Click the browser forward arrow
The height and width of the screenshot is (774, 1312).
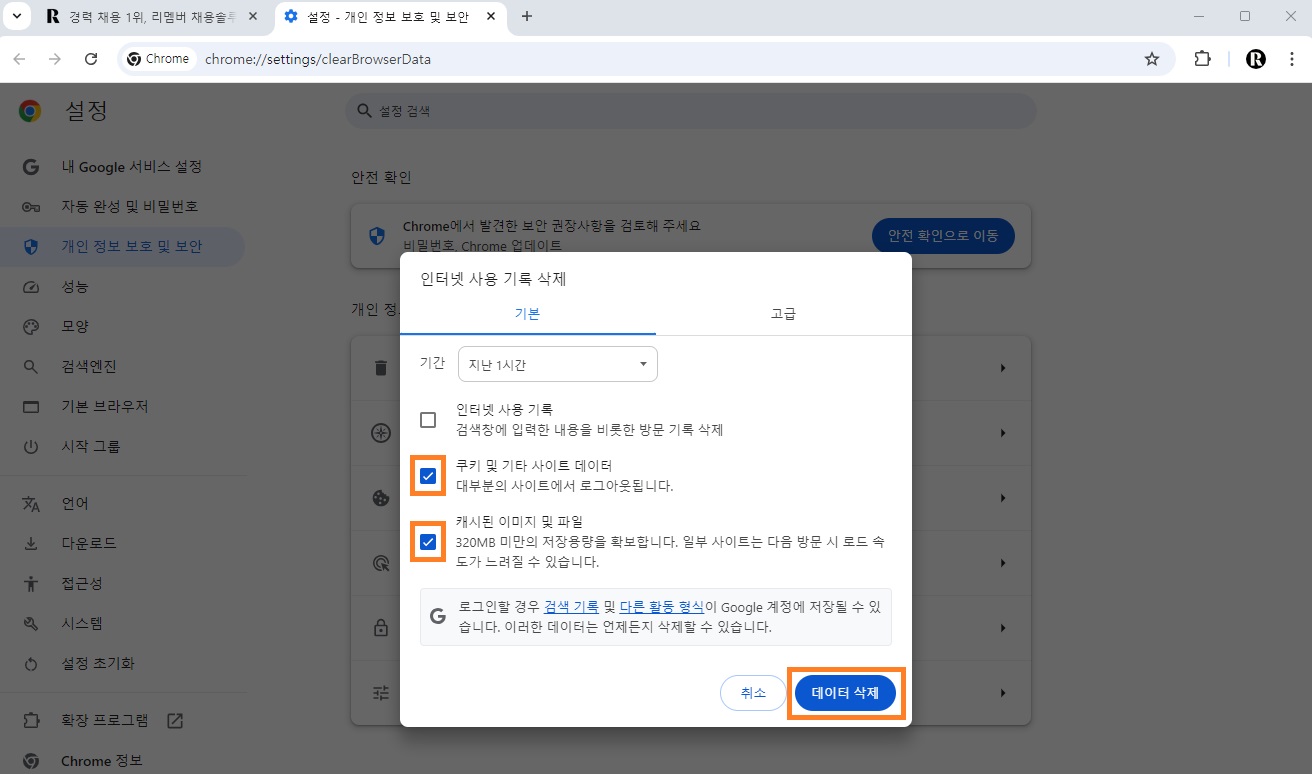point(55,59)
